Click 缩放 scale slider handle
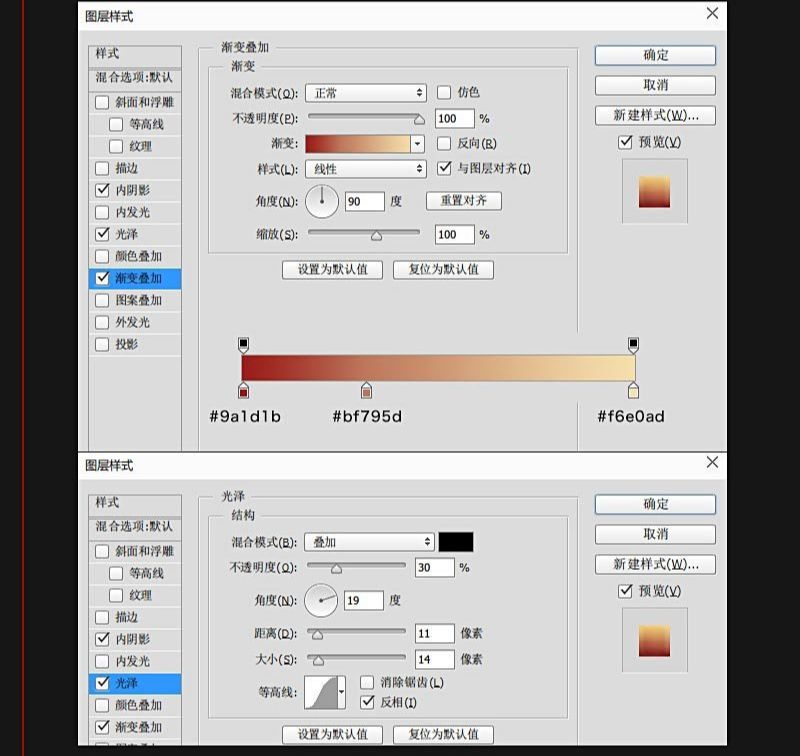Image resolution: width=800 pixels, height=756 pixels. [x=376, y=236]
